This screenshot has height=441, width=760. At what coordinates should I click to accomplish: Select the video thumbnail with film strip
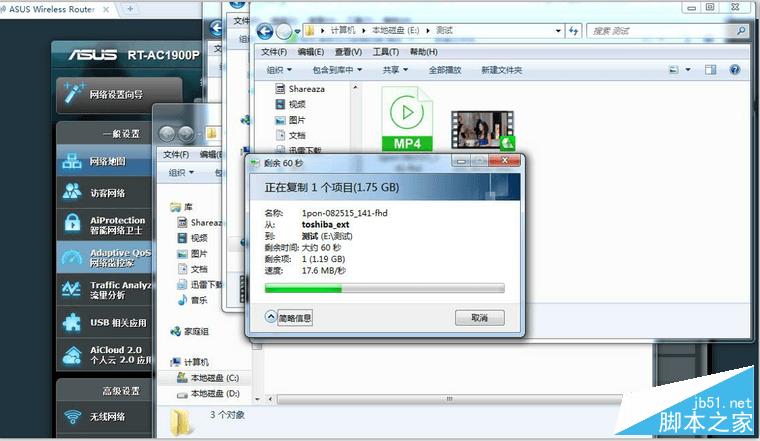[482, 130]
